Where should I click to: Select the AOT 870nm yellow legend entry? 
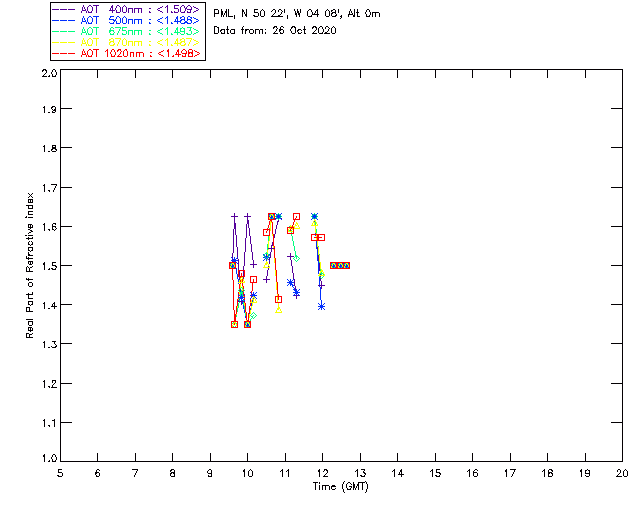point(126,42)
